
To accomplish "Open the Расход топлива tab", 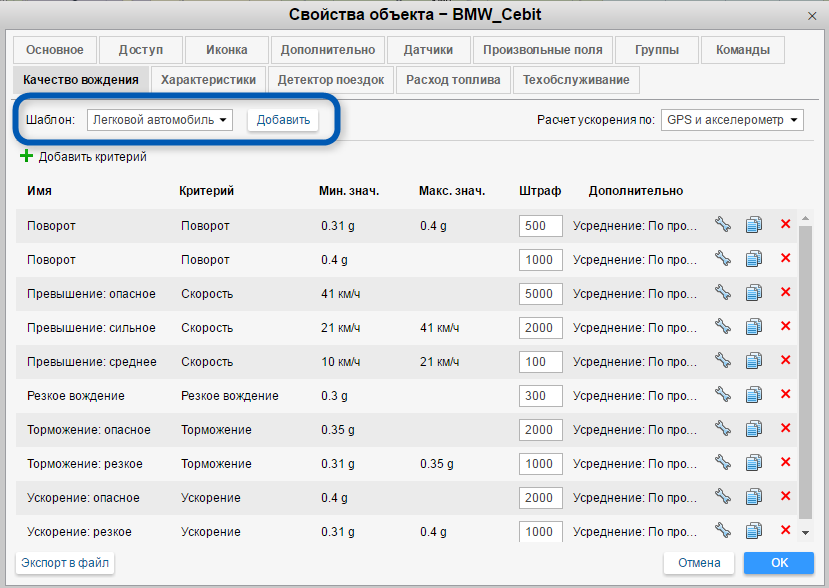I will [453, 80].
